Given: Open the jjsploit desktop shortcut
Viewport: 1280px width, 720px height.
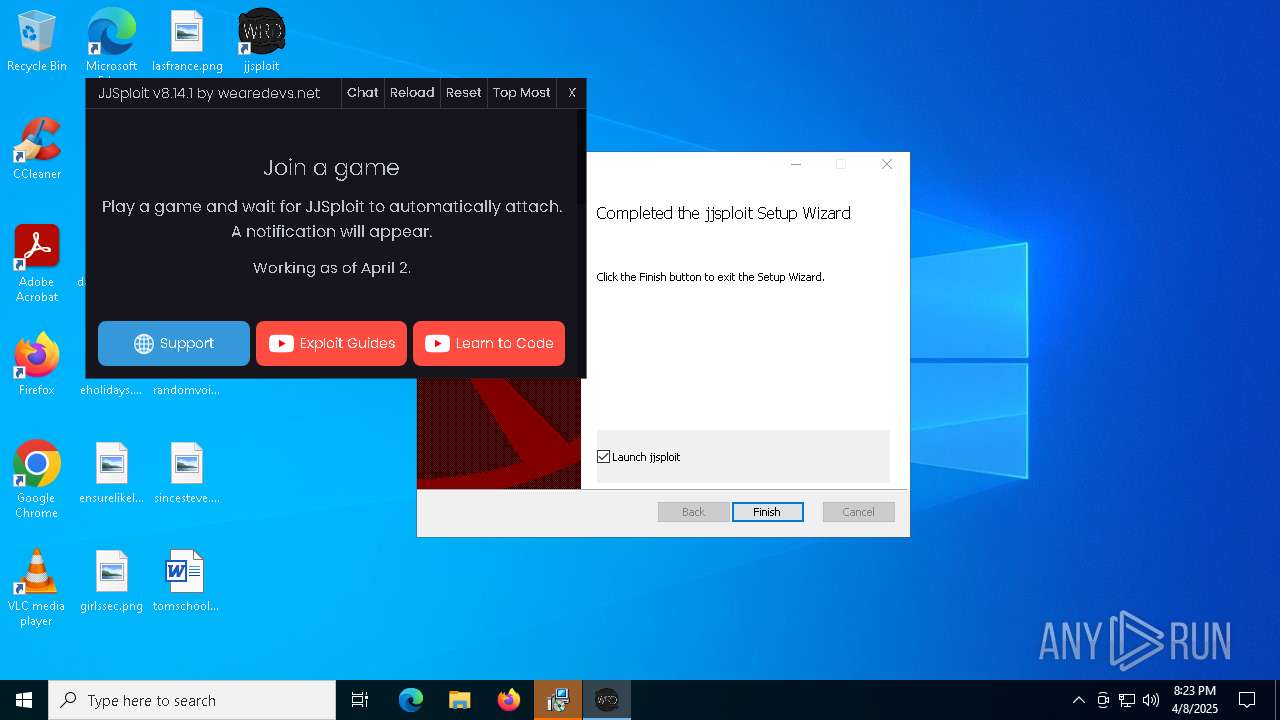Looking at the screenshot, I should tap(261, 42).
